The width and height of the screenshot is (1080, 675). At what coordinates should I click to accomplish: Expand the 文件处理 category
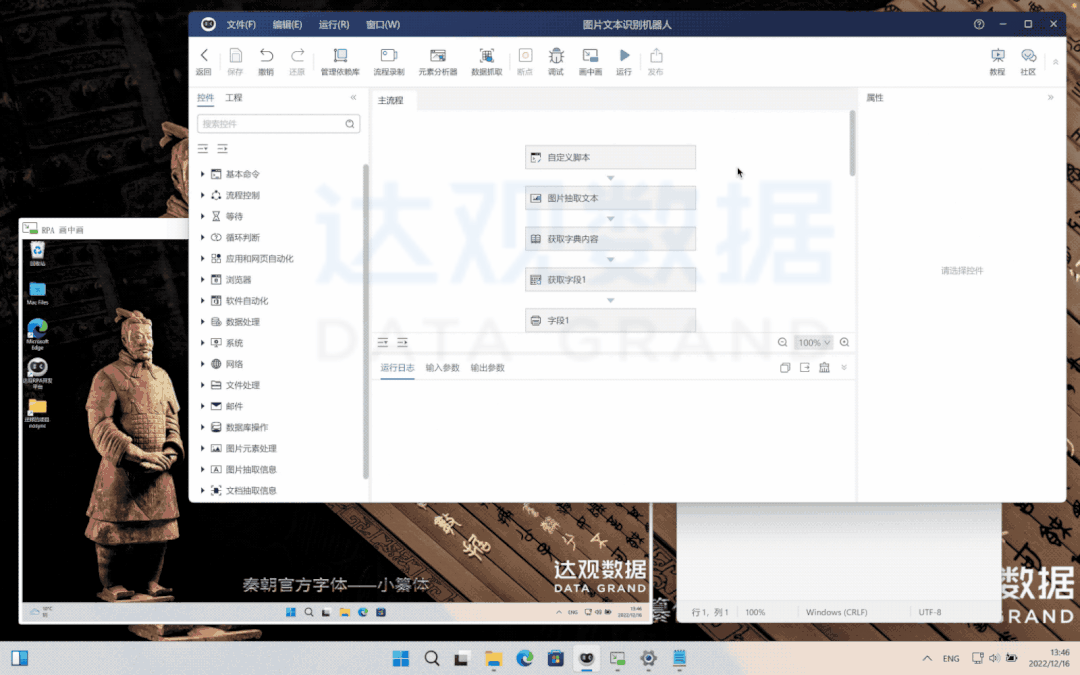coord(202,385)
